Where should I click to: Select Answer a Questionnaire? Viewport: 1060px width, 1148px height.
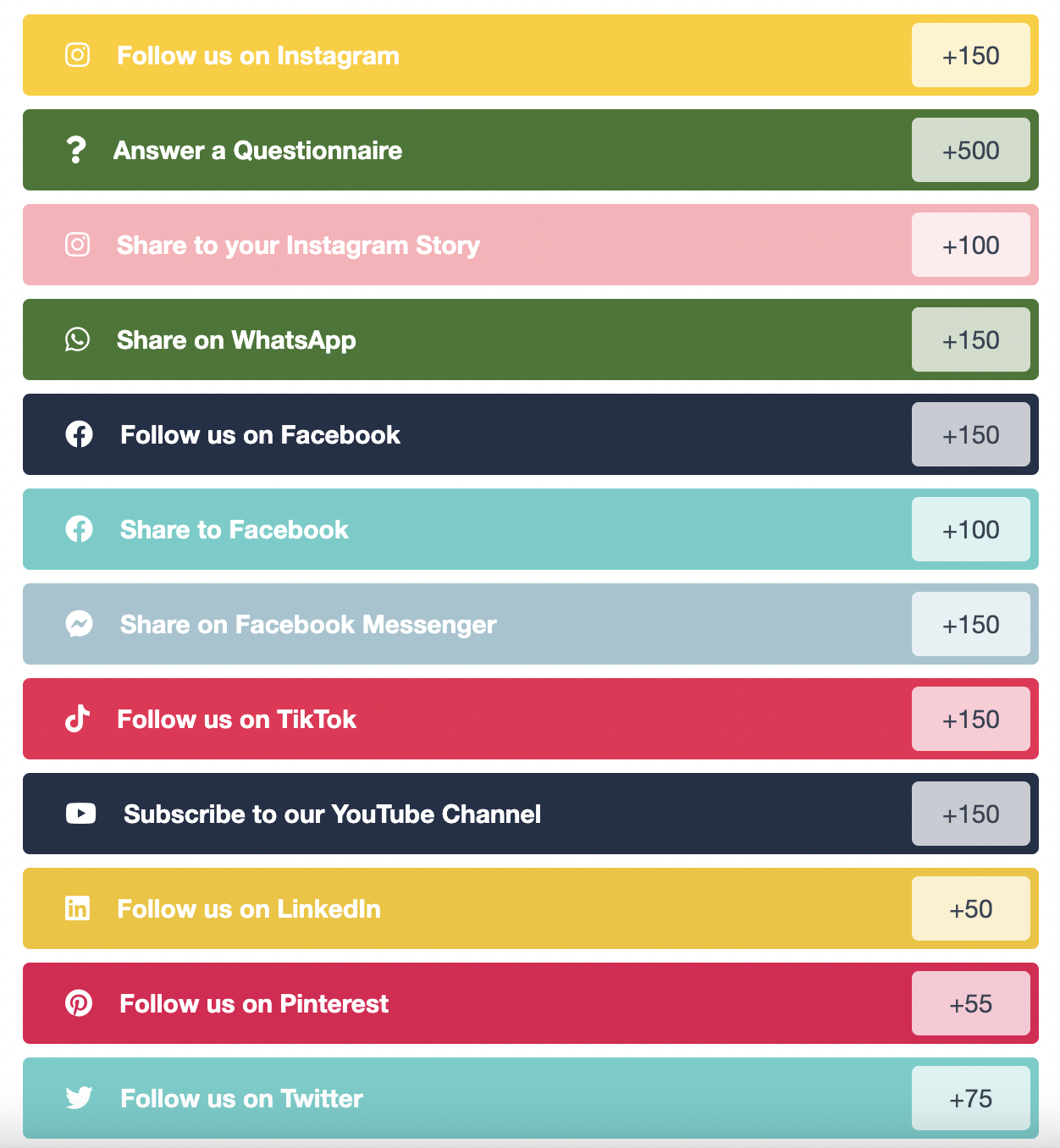point(258,151)
